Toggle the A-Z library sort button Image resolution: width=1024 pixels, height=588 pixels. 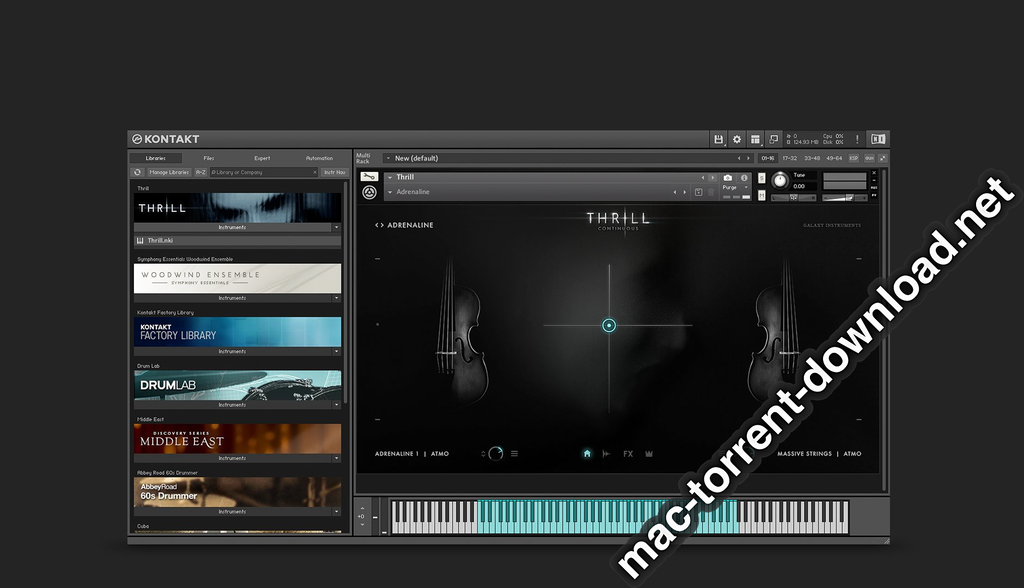(x=200, y=172)
